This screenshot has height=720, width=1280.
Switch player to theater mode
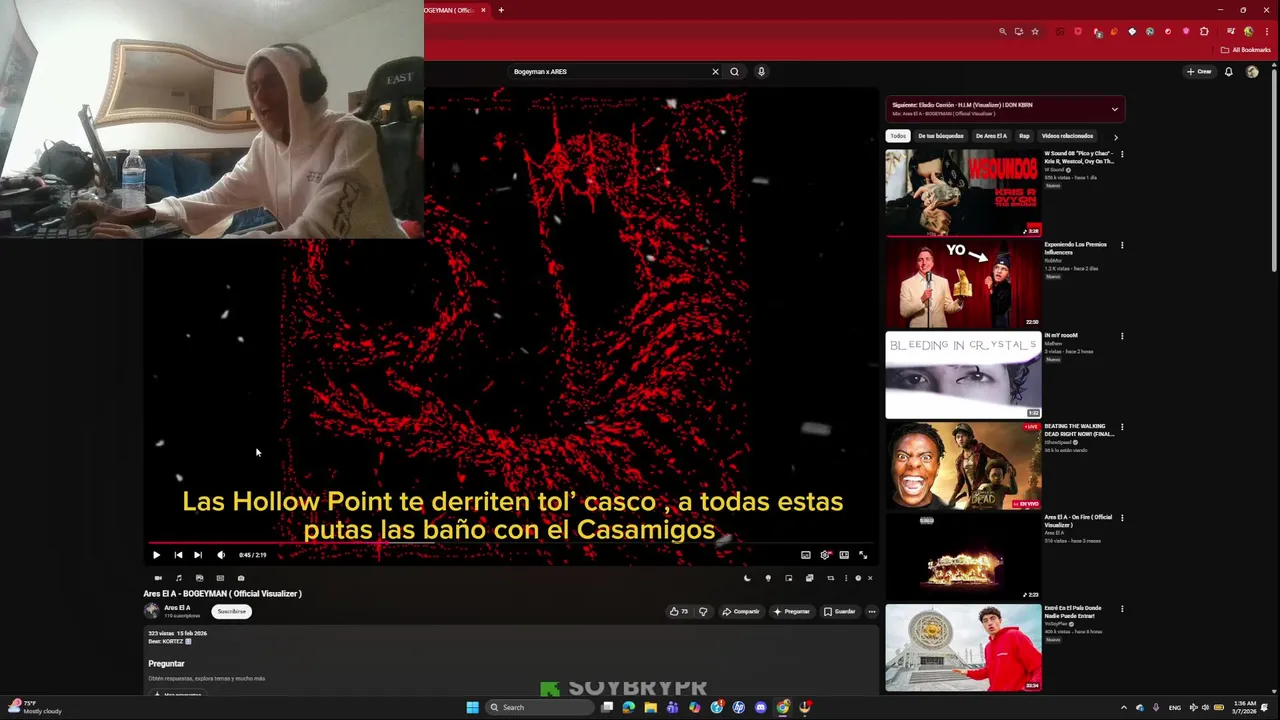844,555
